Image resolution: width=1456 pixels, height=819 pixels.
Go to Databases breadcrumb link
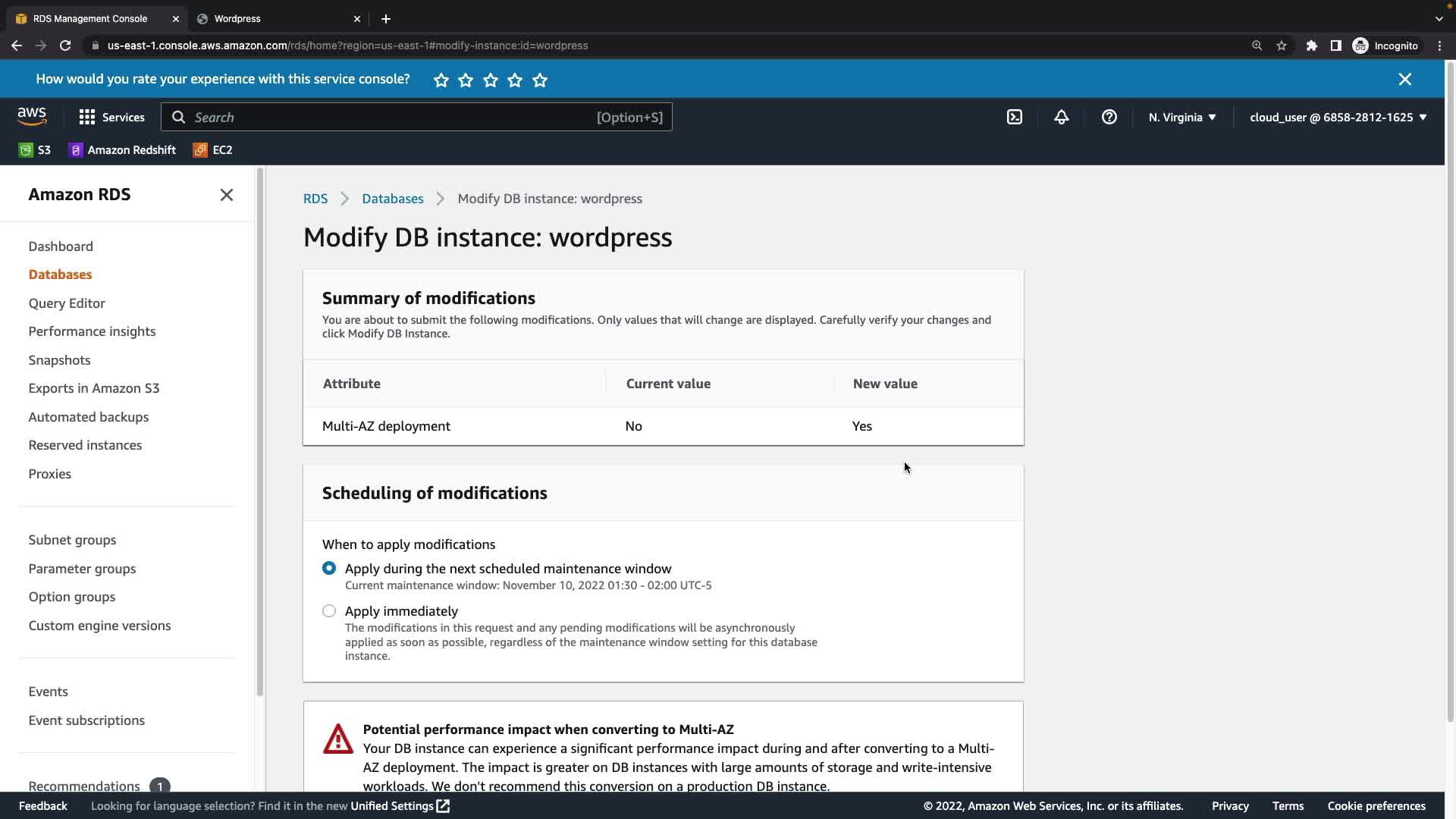point(392,199)
